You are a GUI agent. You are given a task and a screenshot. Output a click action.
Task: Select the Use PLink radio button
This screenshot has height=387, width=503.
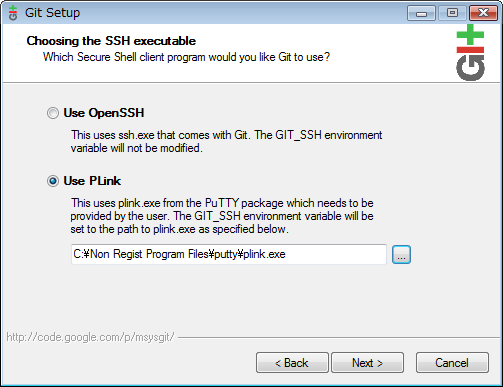53,181
